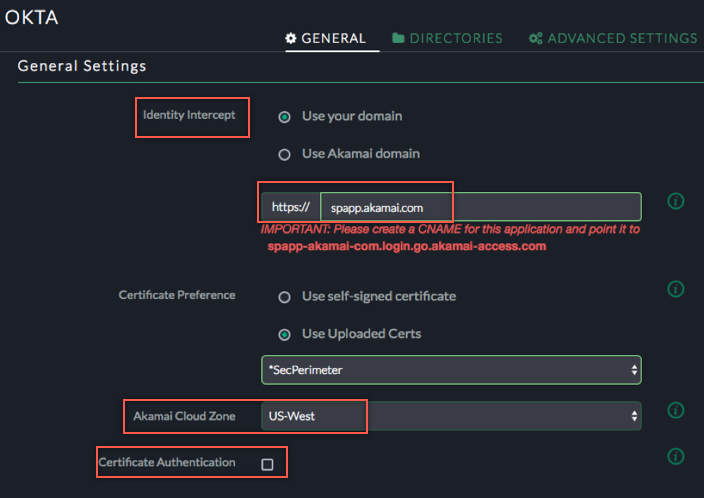Open info icon beside Akamai Cloud Zone dropdown
Viewport: 704px width, 498px height.
[x=675, y=411]
